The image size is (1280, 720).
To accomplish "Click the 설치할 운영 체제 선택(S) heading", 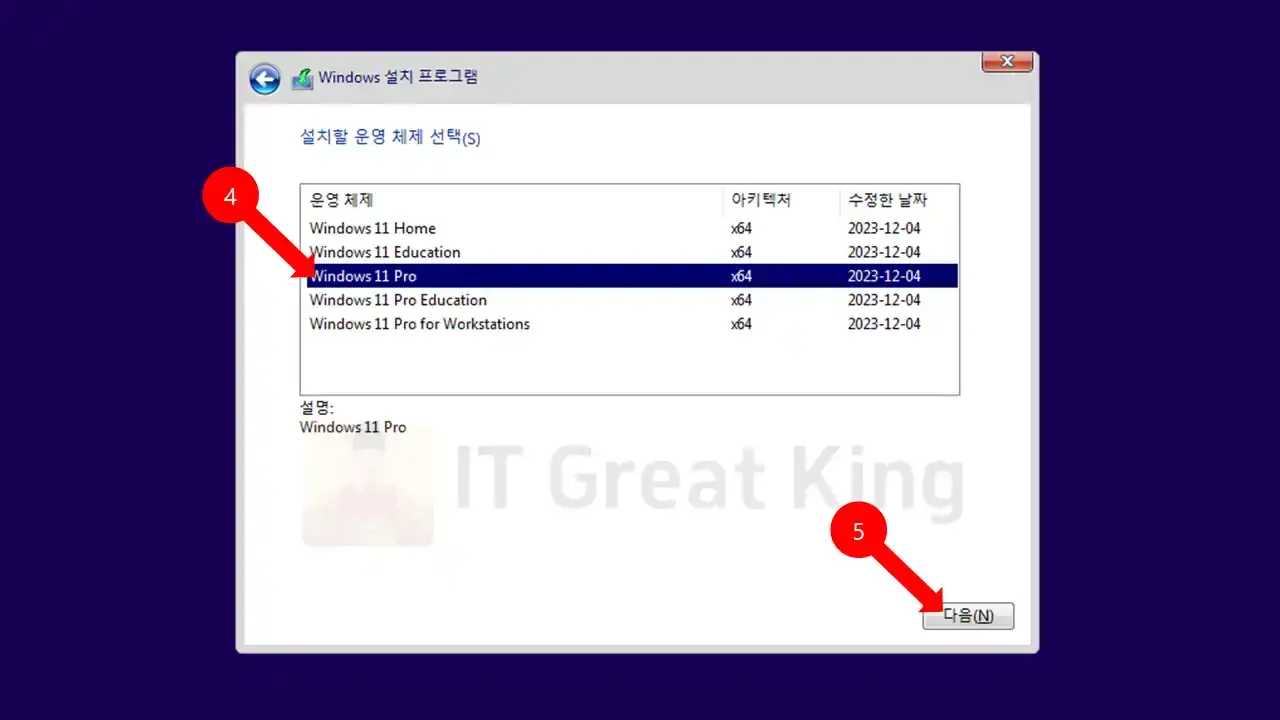I will pyautogui.click(x=390, y=137).
